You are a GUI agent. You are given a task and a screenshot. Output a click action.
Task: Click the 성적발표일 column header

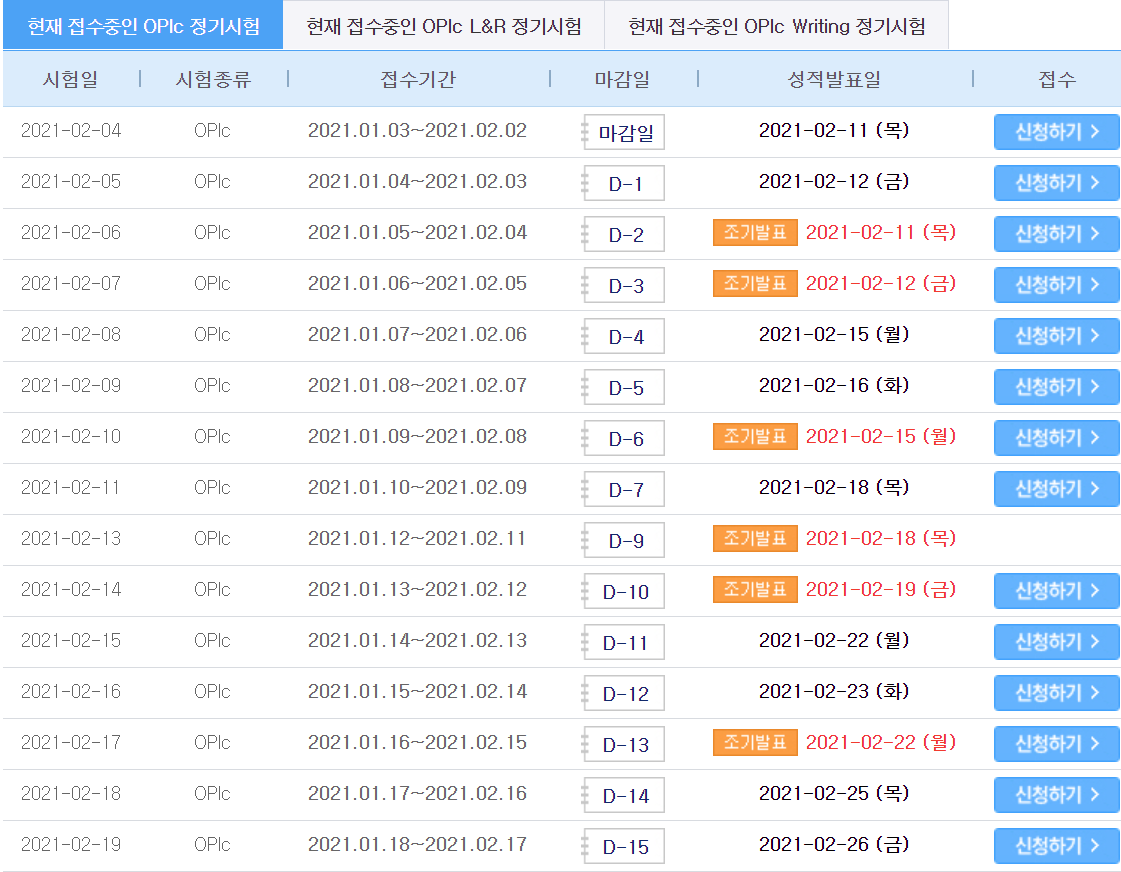[x=834, y=79]
